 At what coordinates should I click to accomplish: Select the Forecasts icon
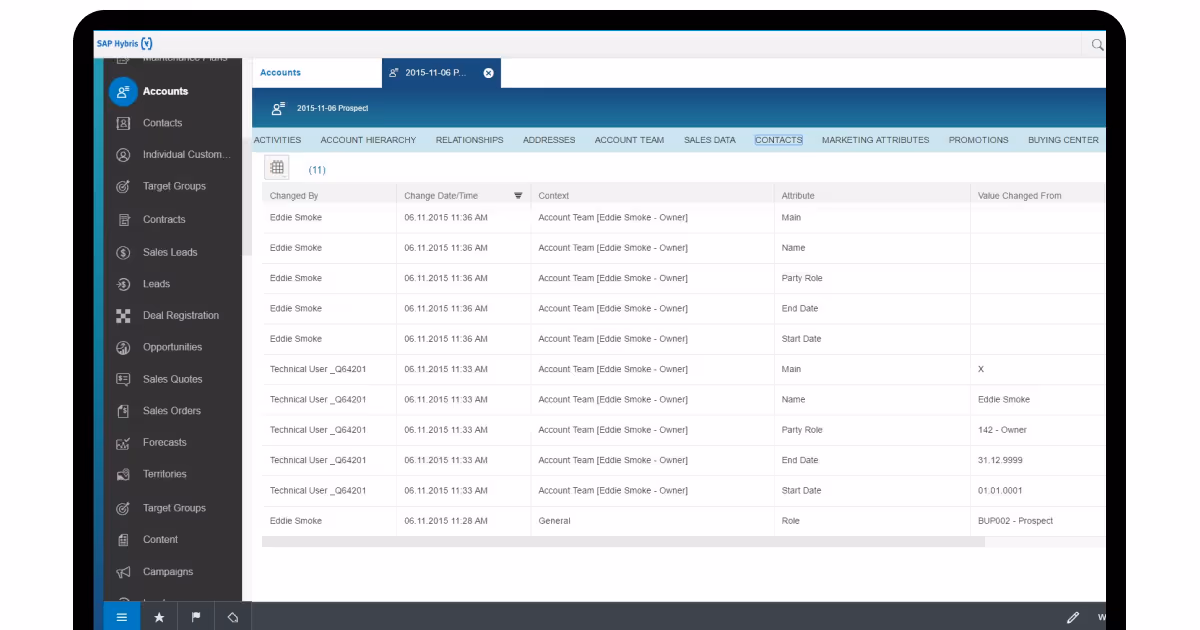pyautogui.click(x=124, y=442)
